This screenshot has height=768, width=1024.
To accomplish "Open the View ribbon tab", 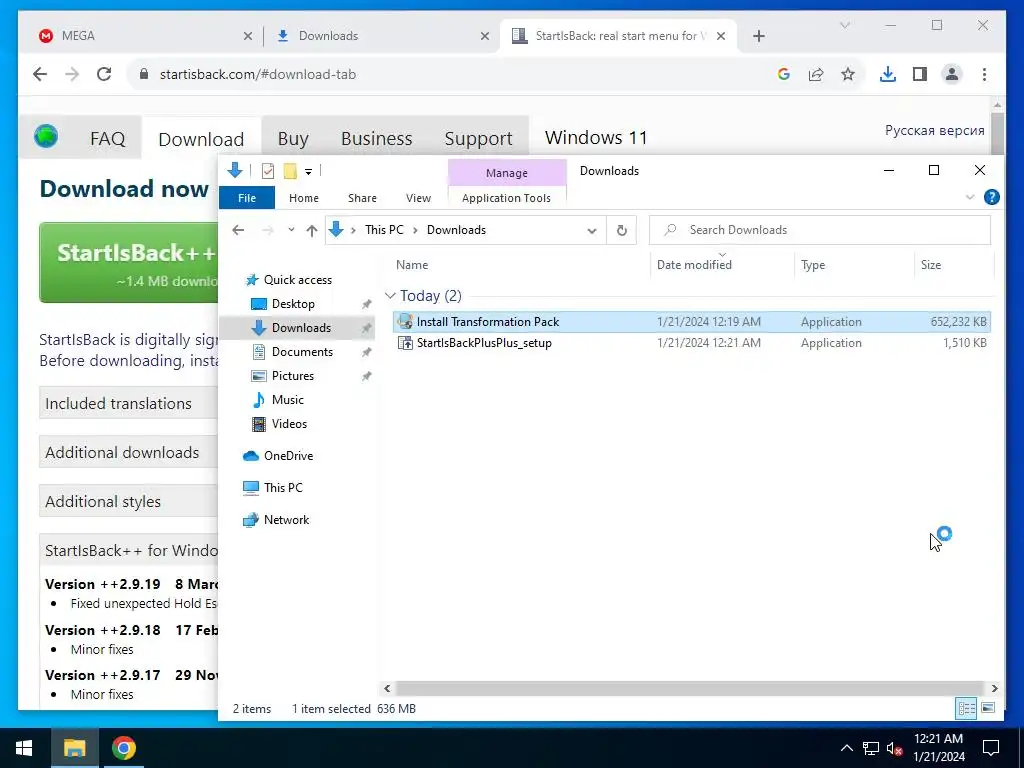I will [x=418, y=198].
